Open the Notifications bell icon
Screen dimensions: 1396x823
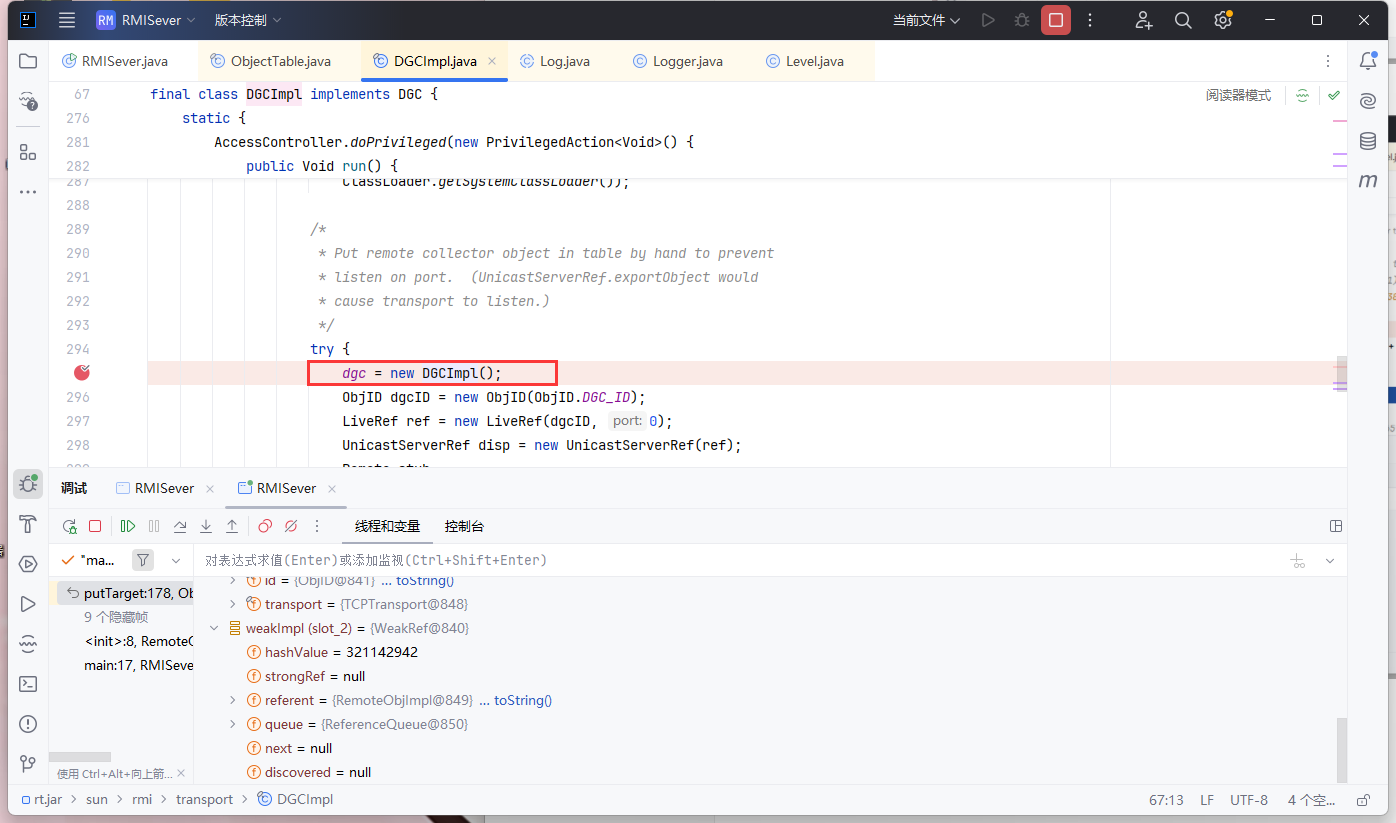(1368, 61)
